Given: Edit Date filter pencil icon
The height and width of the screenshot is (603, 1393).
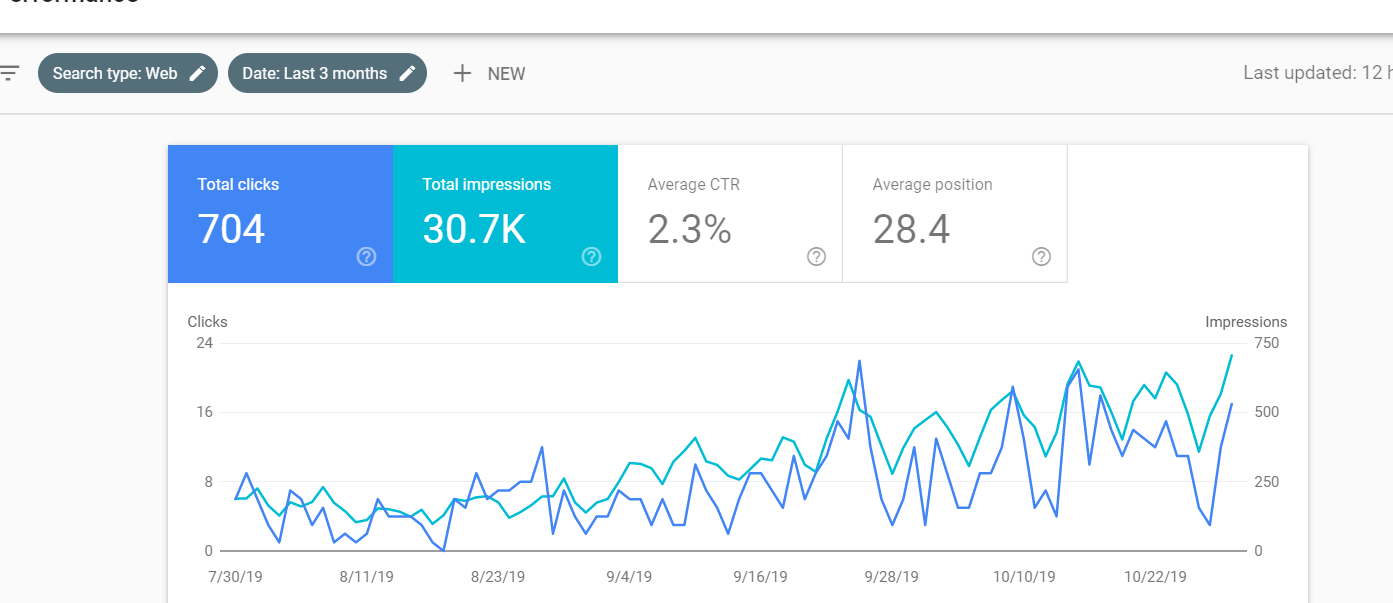Looking at the screenshot, I should (407, 73).
